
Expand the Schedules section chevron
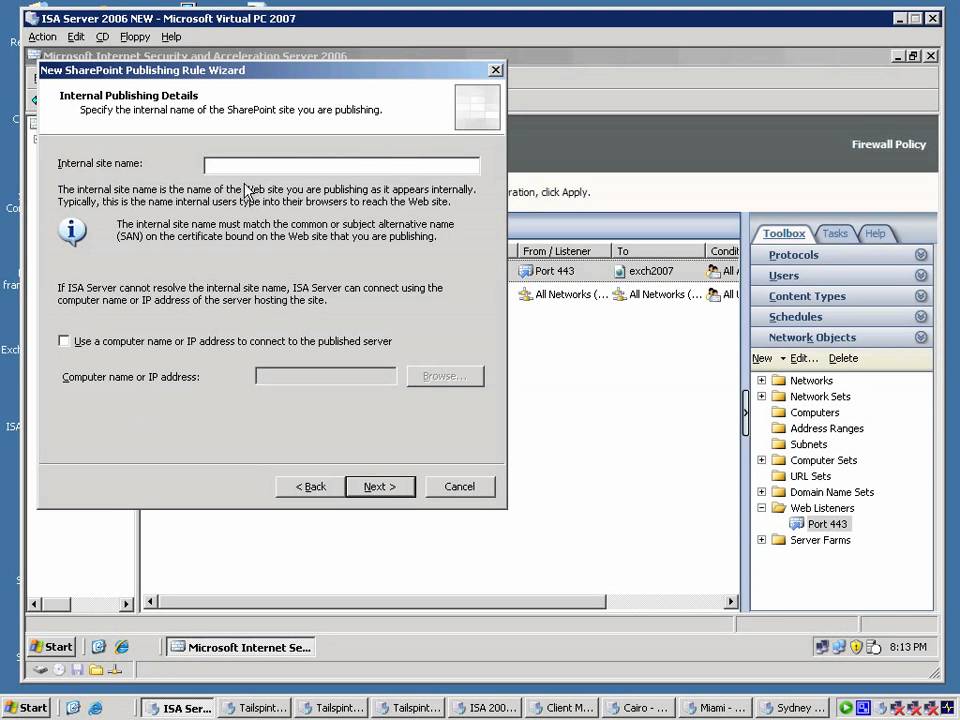pos(921,317)
